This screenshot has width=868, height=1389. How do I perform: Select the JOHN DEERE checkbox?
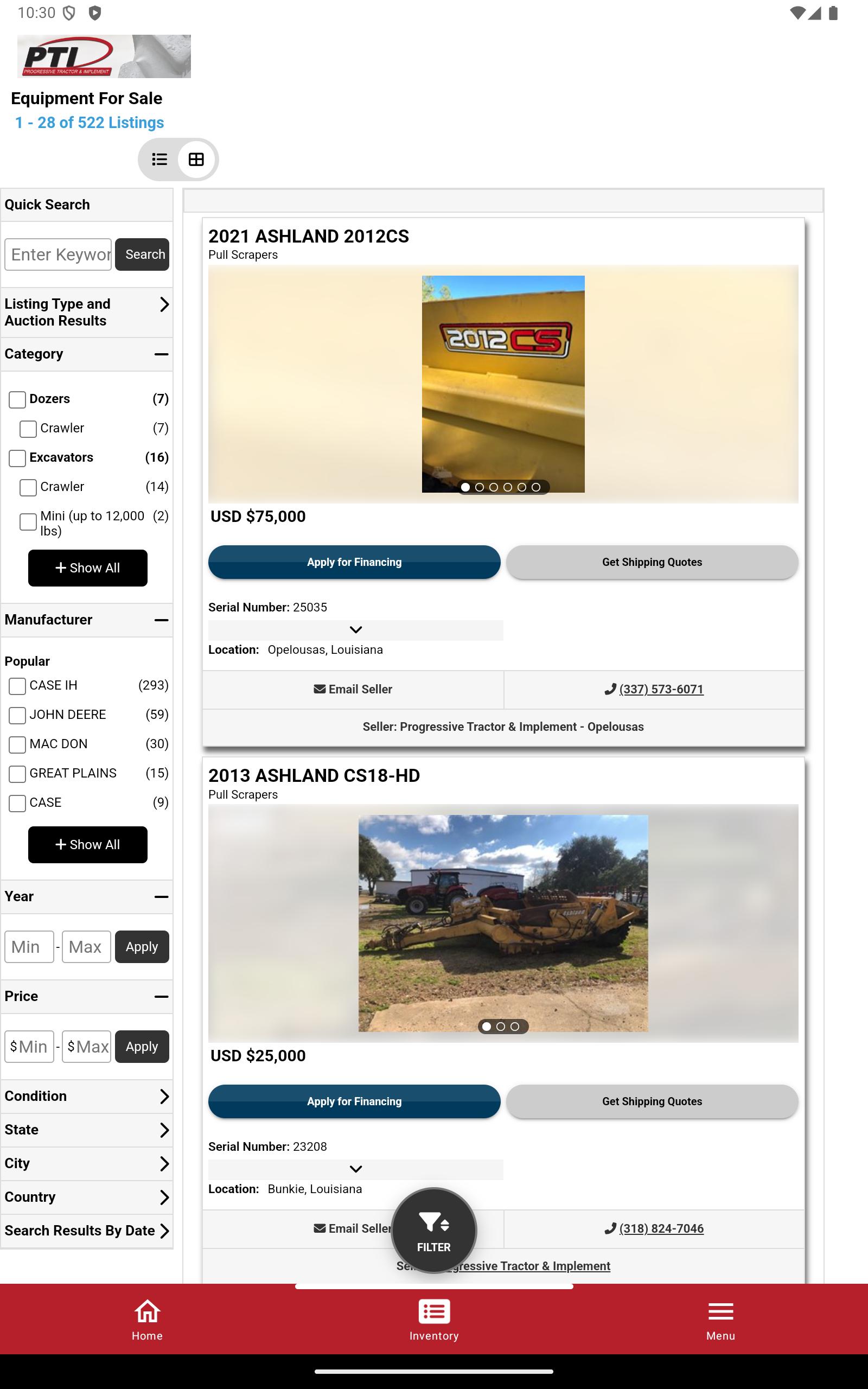click(x=17, y=715)
